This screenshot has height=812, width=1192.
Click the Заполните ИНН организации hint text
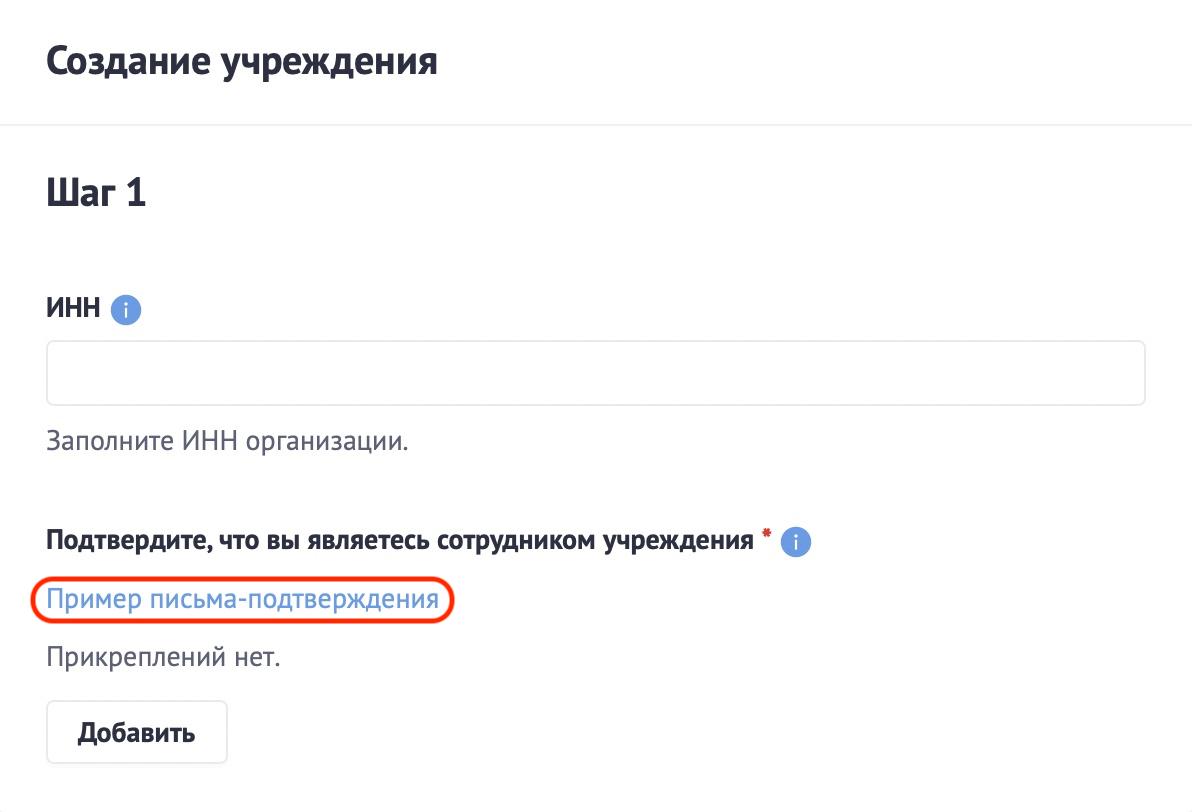[227, 441]
